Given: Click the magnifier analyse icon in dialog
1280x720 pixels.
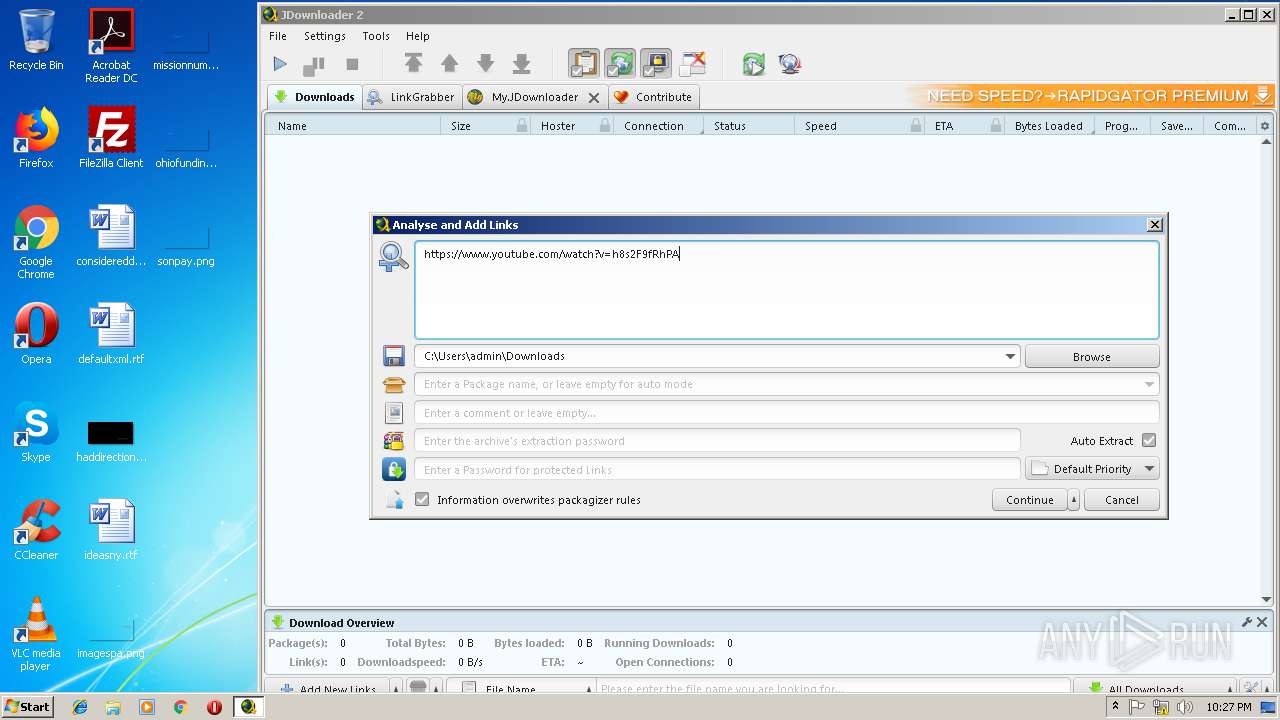Looking at the screenshot, I should click(393, 257).
